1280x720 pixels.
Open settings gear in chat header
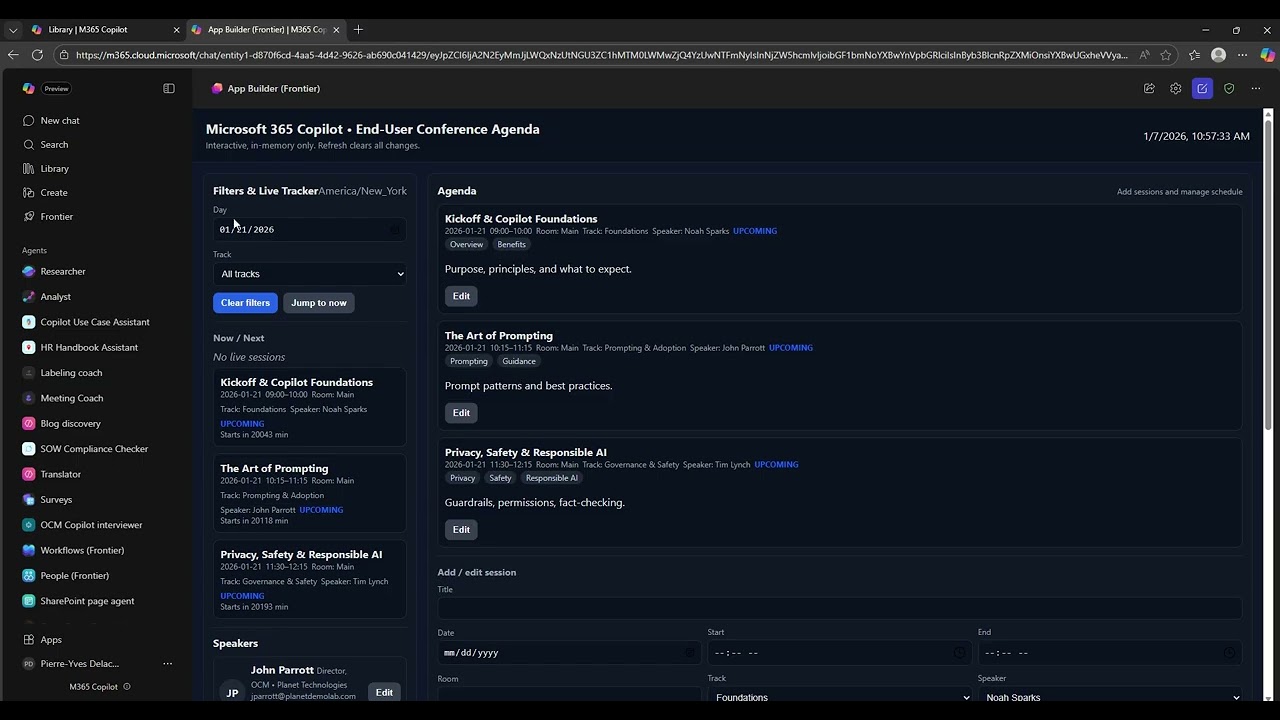1176,88
